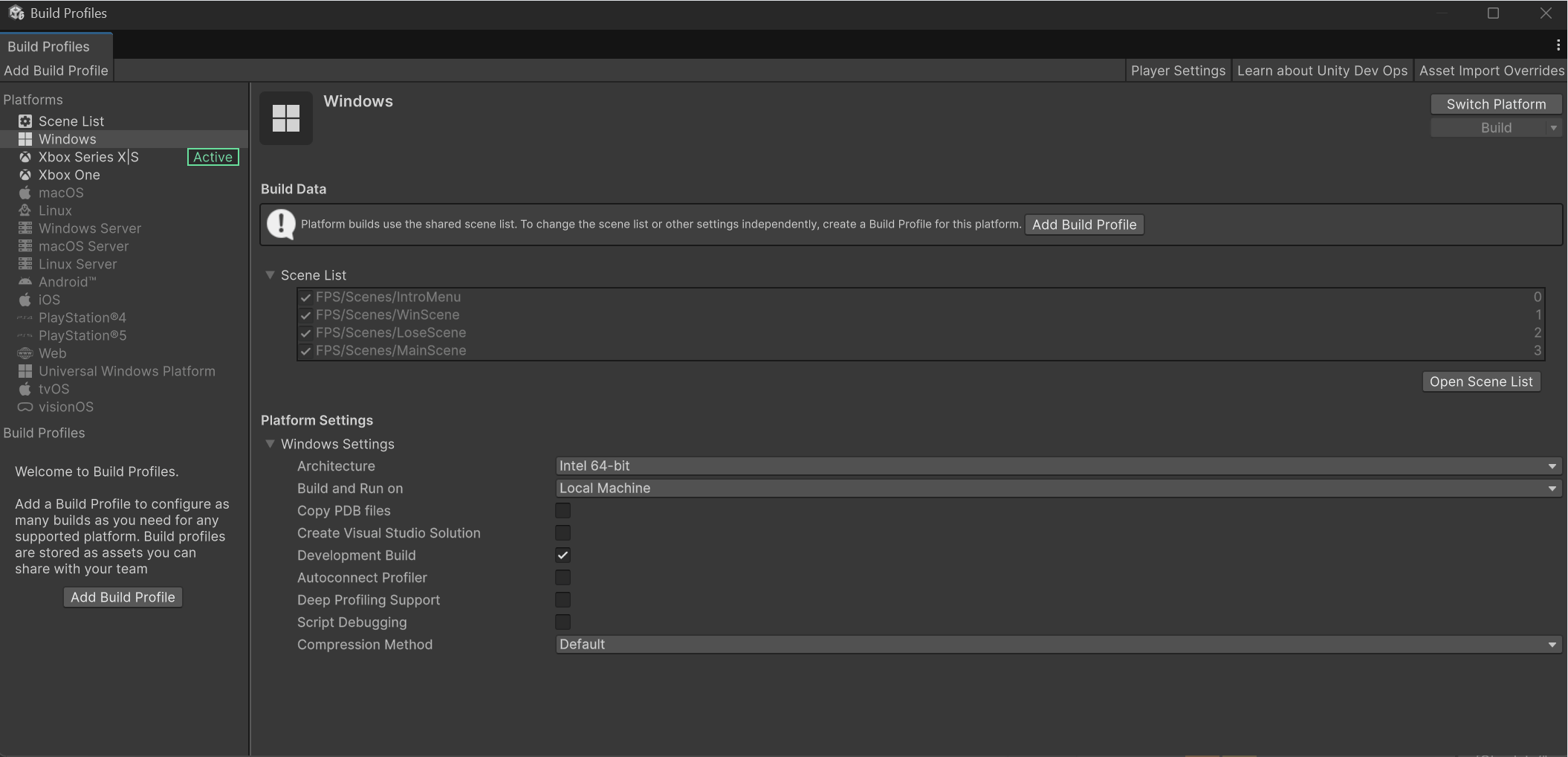Click the Open Scene List button
The height and width of the screenshot is (757, 1568).
(1480, 381)
